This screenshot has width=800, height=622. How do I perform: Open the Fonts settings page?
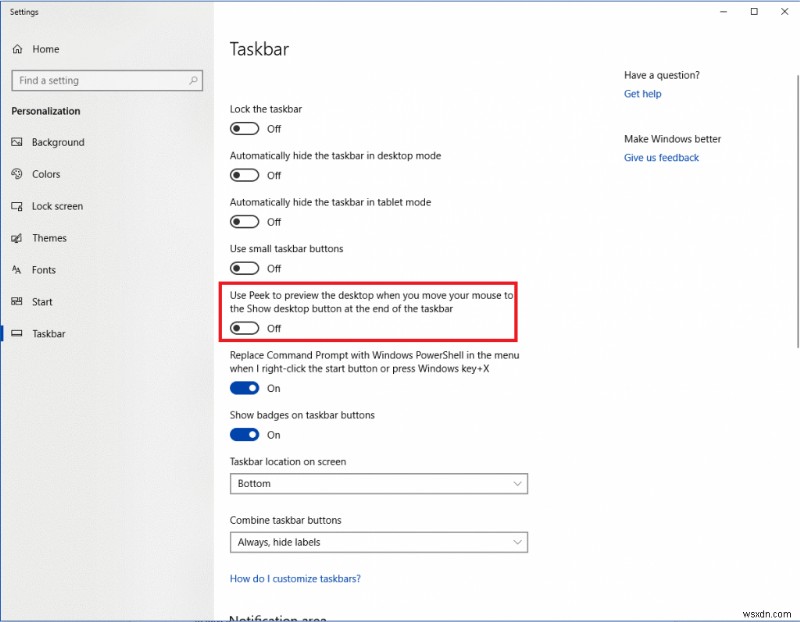click(x=44, y=270)
